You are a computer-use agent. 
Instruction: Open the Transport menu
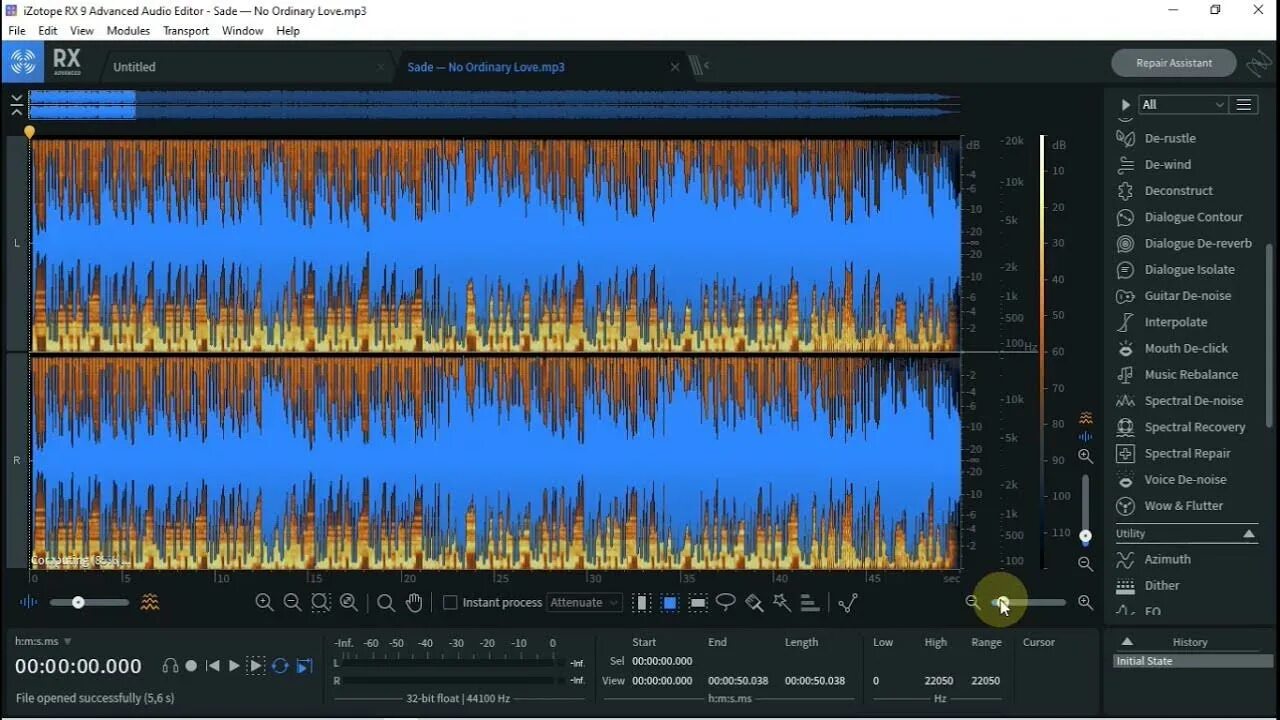[186, 31]
